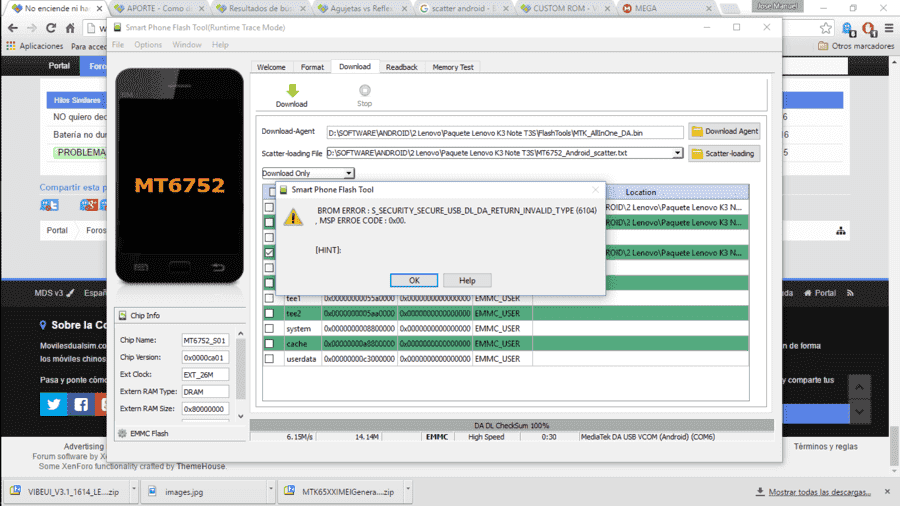This screenshot has height=506, width=900.
Task: Click the Download Agent folder button
Action: [724, 131]
